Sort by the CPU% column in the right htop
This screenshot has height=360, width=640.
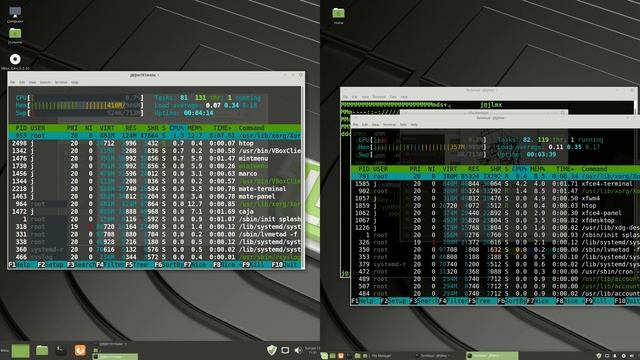(x=519, y=169)
